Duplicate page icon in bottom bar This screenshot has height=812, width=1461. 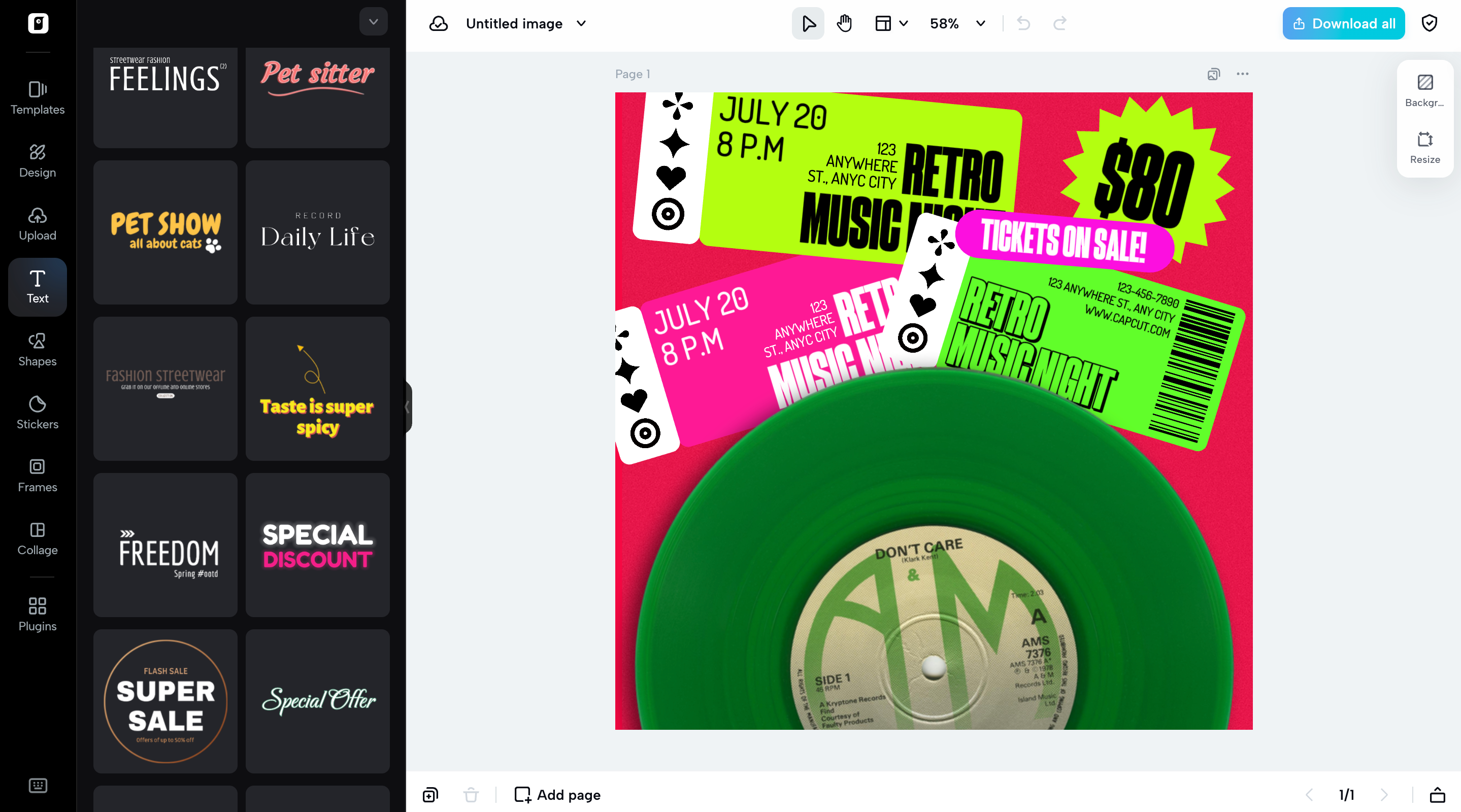point(430,795)
